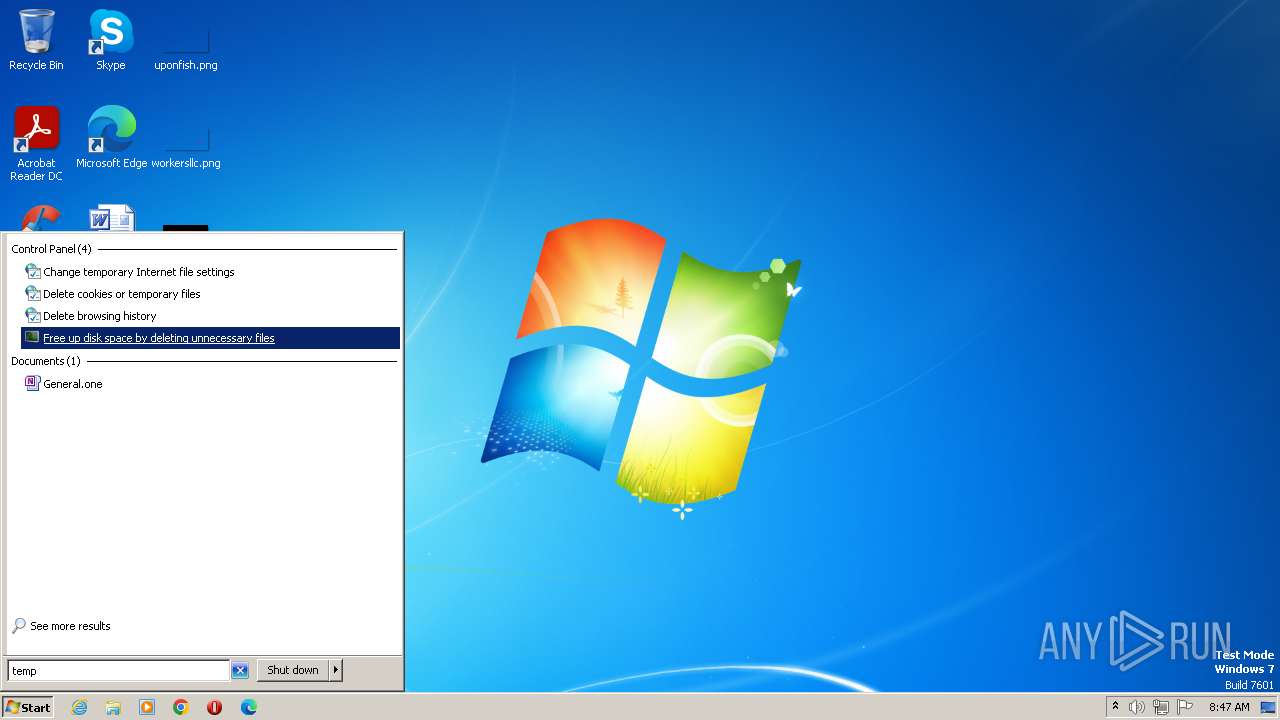Launch Windows Media Player from taskbar
Screen dimensions: 1280x720
click(147, 707)
